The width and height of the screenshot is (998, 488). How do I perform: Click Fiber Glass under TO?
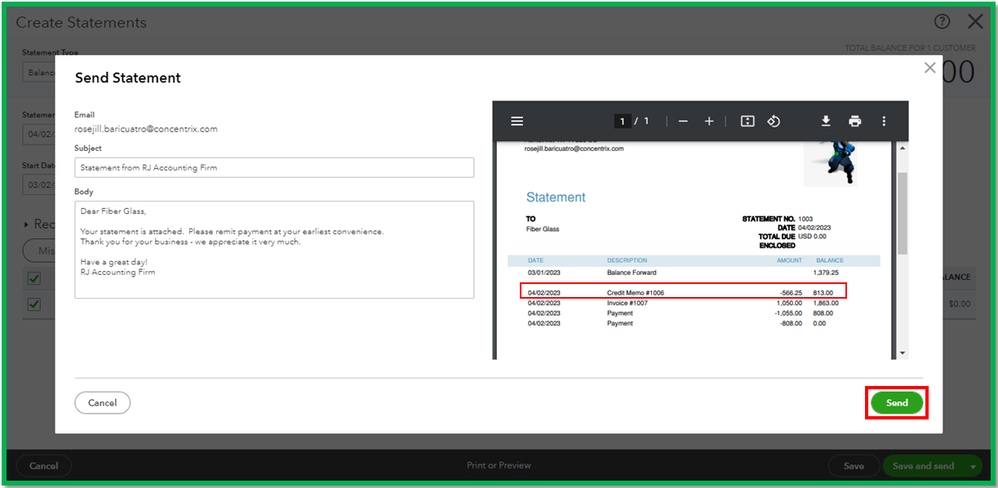point(542,229)
